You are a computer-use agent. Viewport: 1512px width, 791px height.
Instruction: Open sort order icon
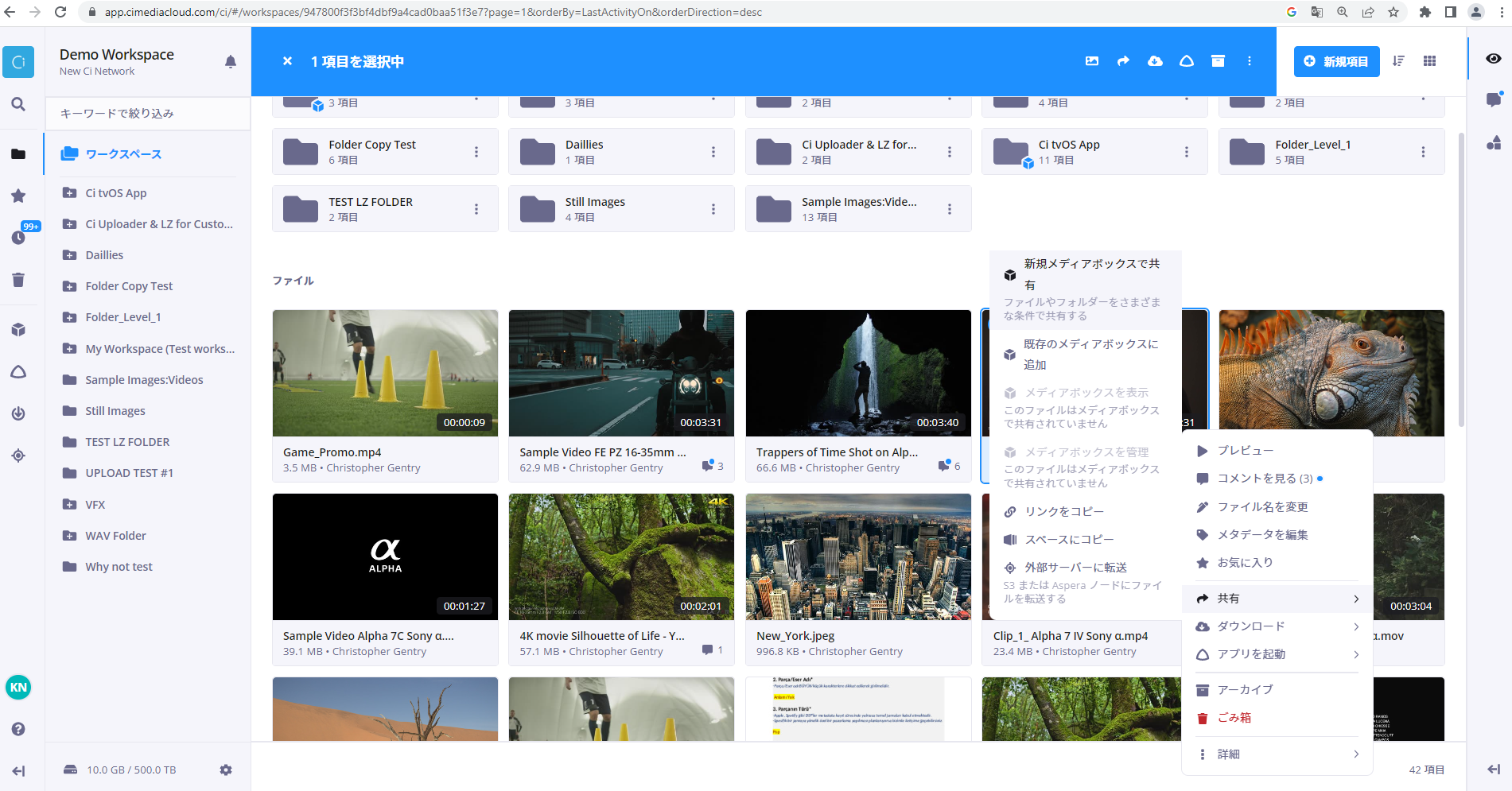[x=1398, y=61]
